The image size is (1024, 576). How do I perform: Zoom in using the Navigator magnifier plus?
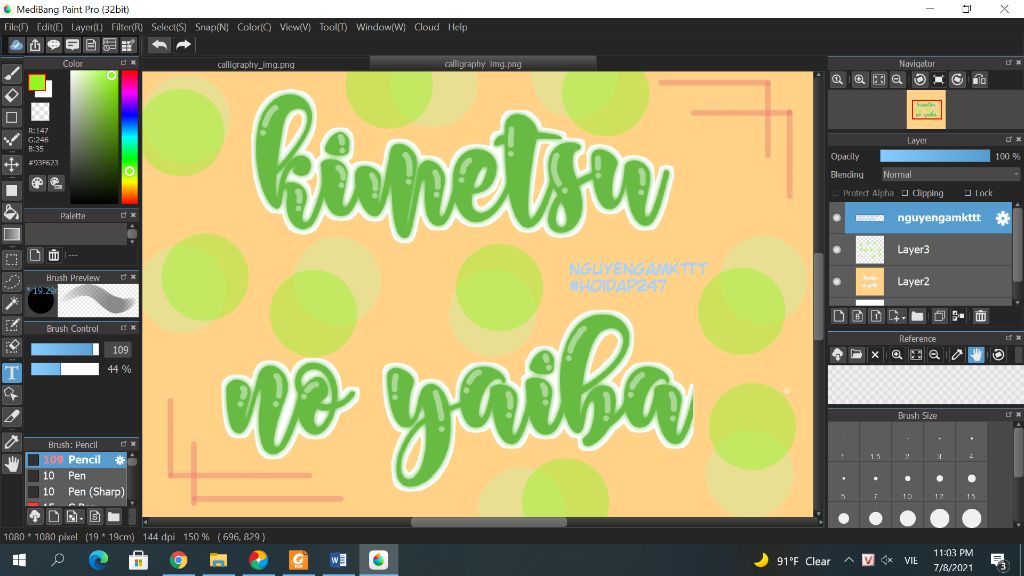pos(859,80)
